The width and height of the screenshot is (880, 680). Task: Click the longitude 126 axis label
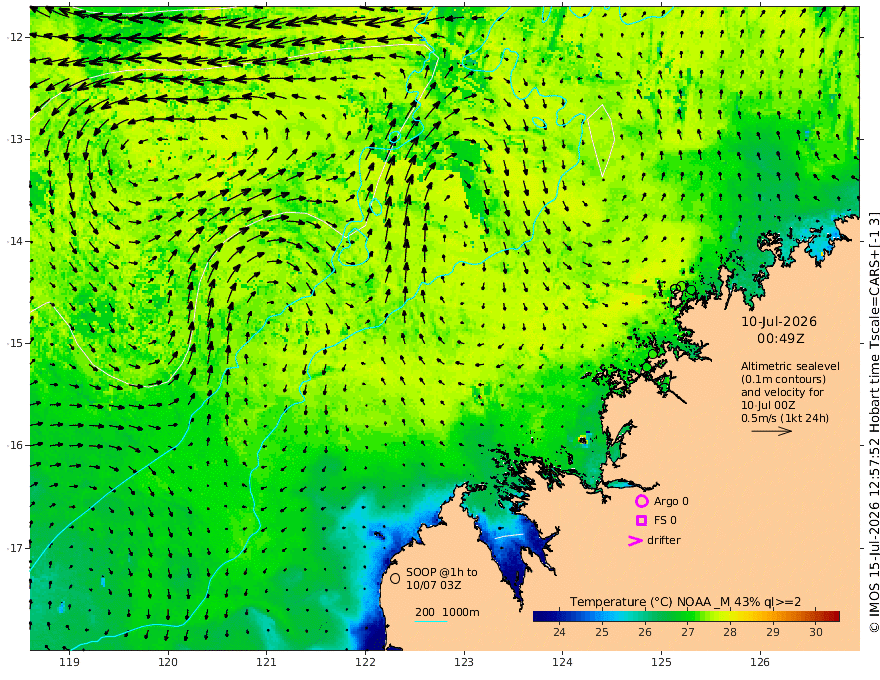tap(760, 662)
